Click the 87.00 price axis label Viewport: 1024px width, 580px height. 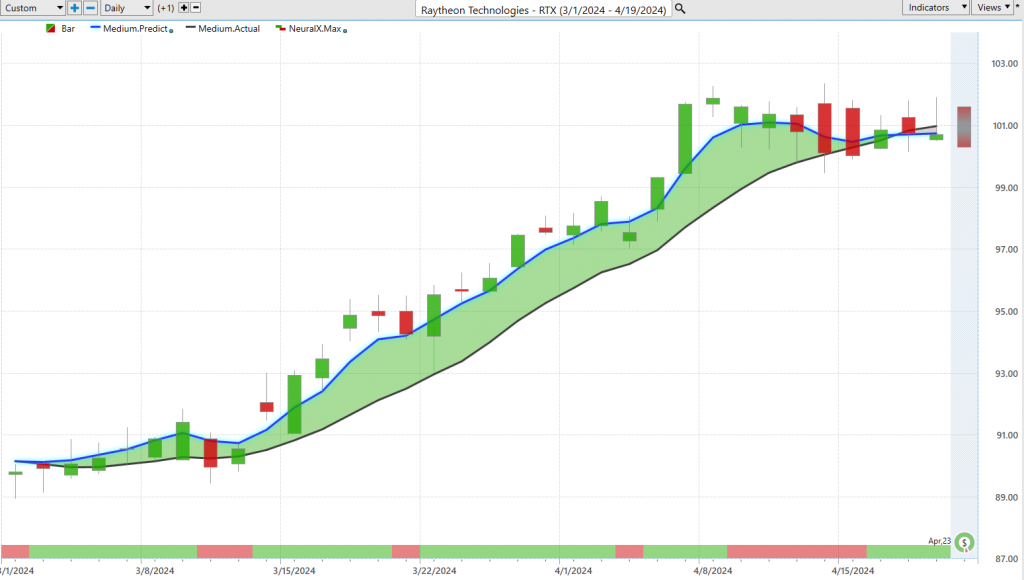coord(1005,559)
